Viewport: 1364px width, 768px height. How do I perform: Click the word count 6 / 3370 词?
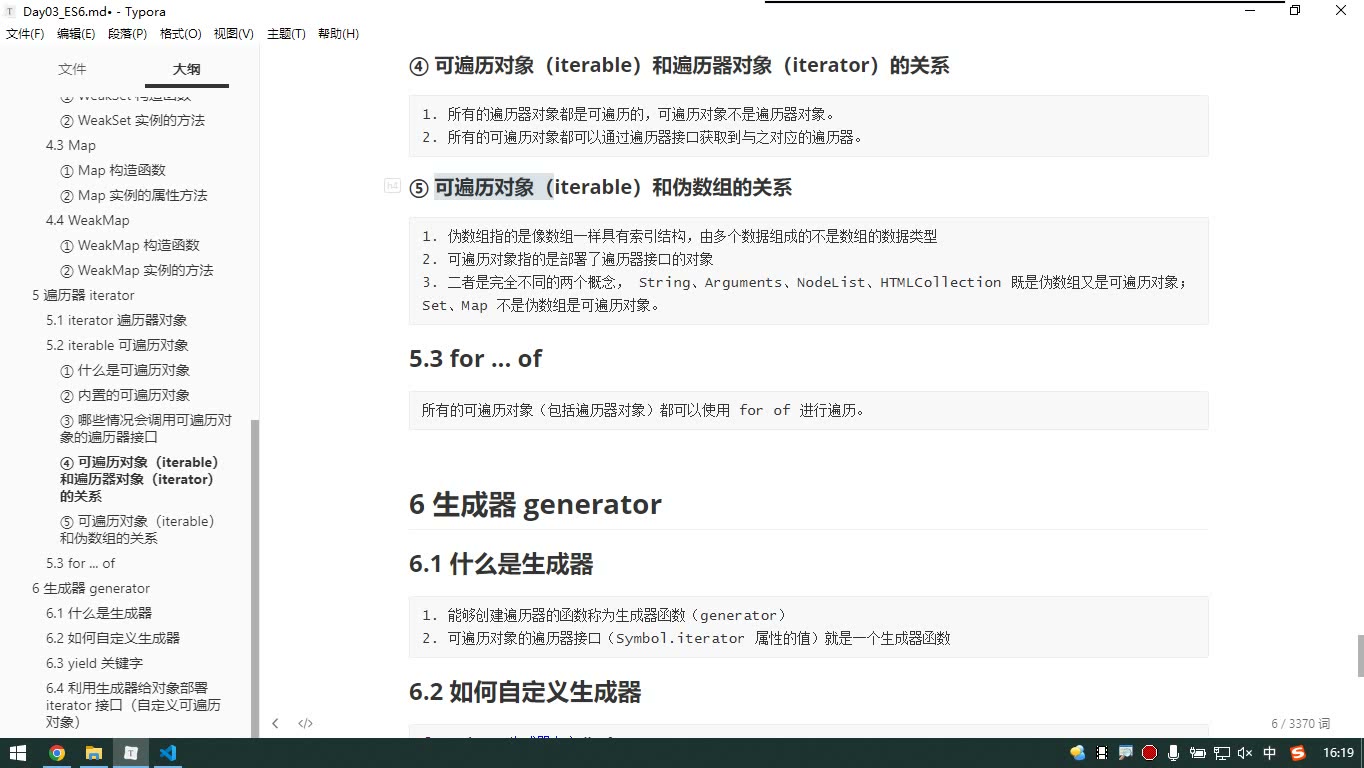coord(1300,723)
